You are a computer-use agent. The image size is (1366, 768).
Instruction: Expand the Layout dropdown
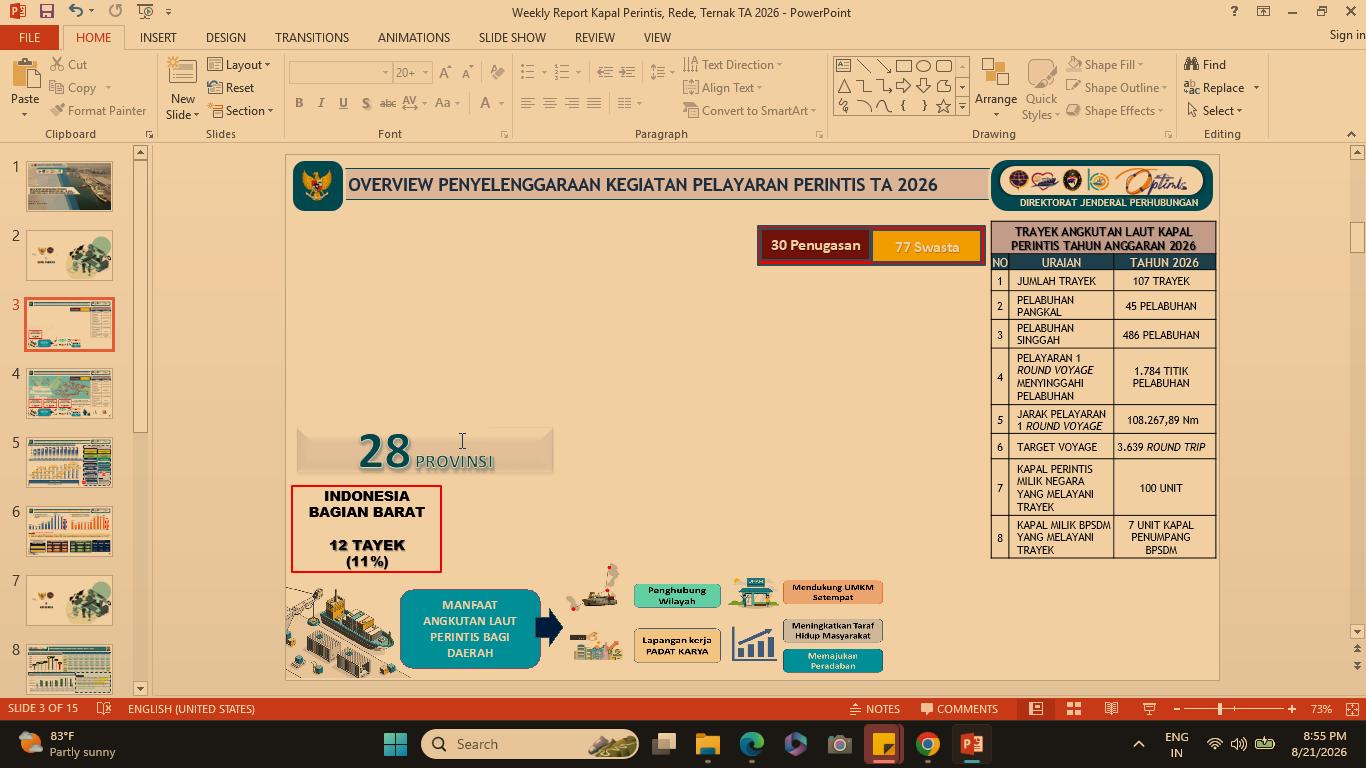coord(239,64)
